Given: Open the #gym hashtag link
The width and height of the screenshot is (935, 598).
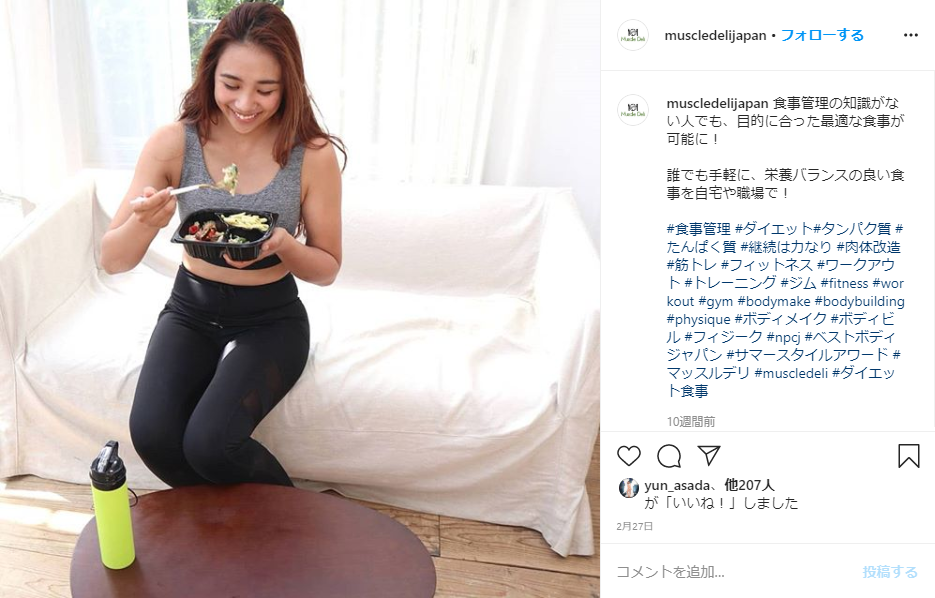Looking at the screenshot, I should pos(715,302).
